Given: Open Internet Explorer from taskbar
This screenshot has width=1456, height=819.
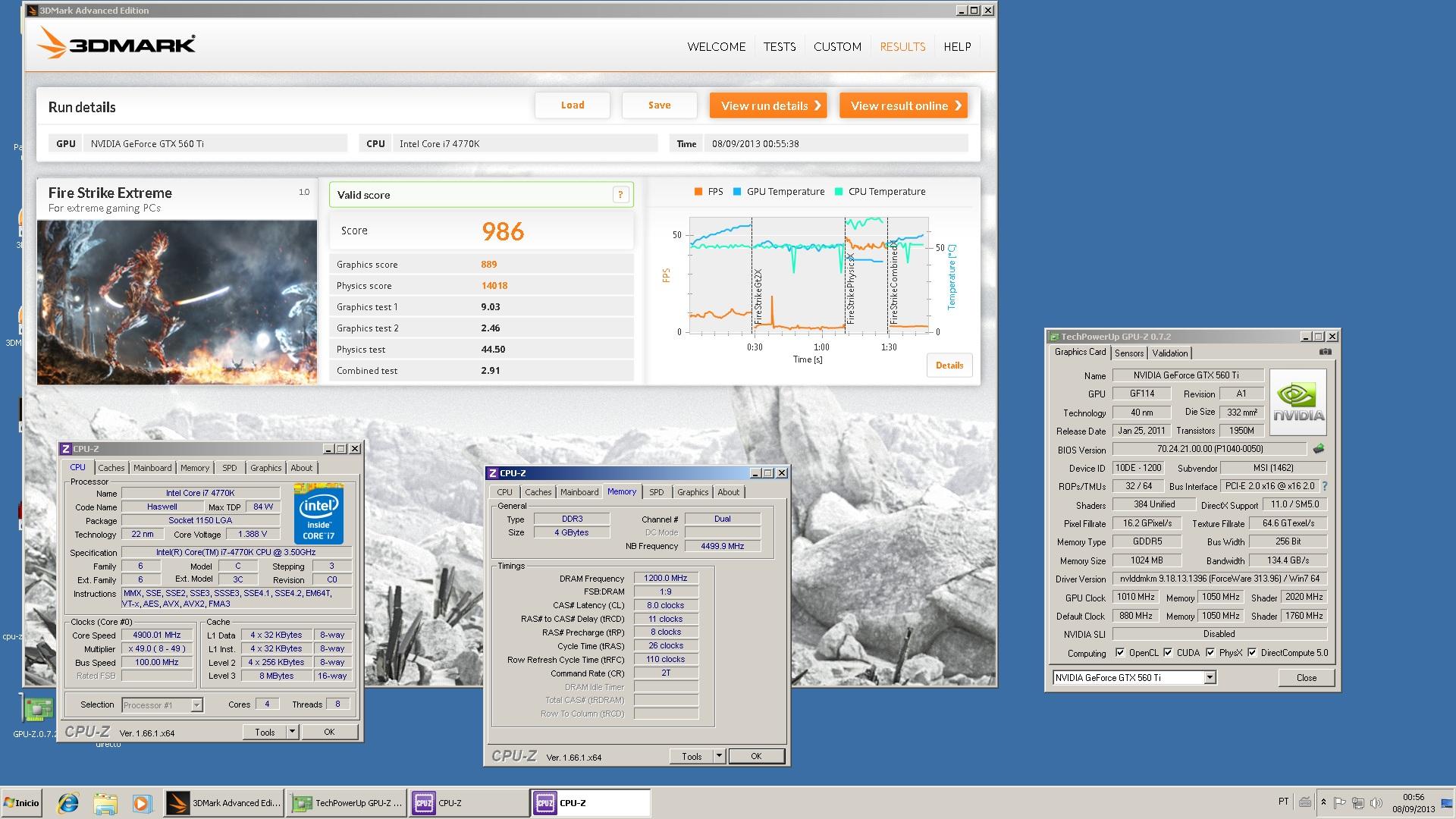Looking at the screenshot, I should 68,803.
